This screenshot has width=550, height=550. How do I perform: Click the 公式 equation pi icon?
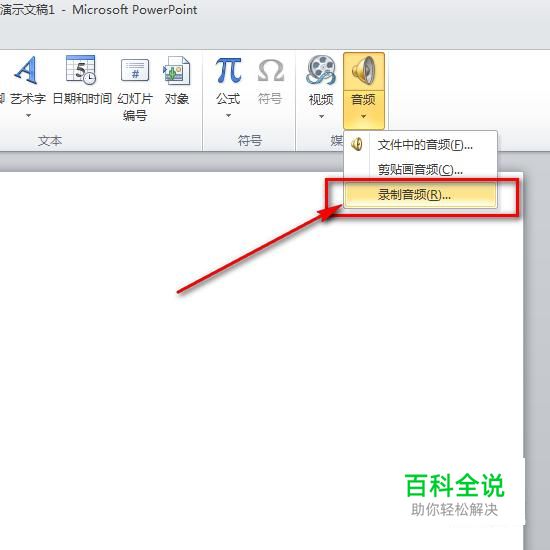[228, 71]
